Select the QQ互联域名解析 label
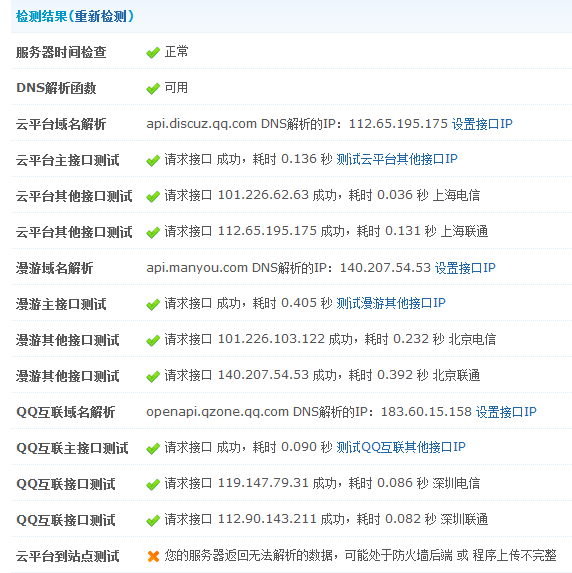This screenshot has height=573, width=572. pos(66,412)
